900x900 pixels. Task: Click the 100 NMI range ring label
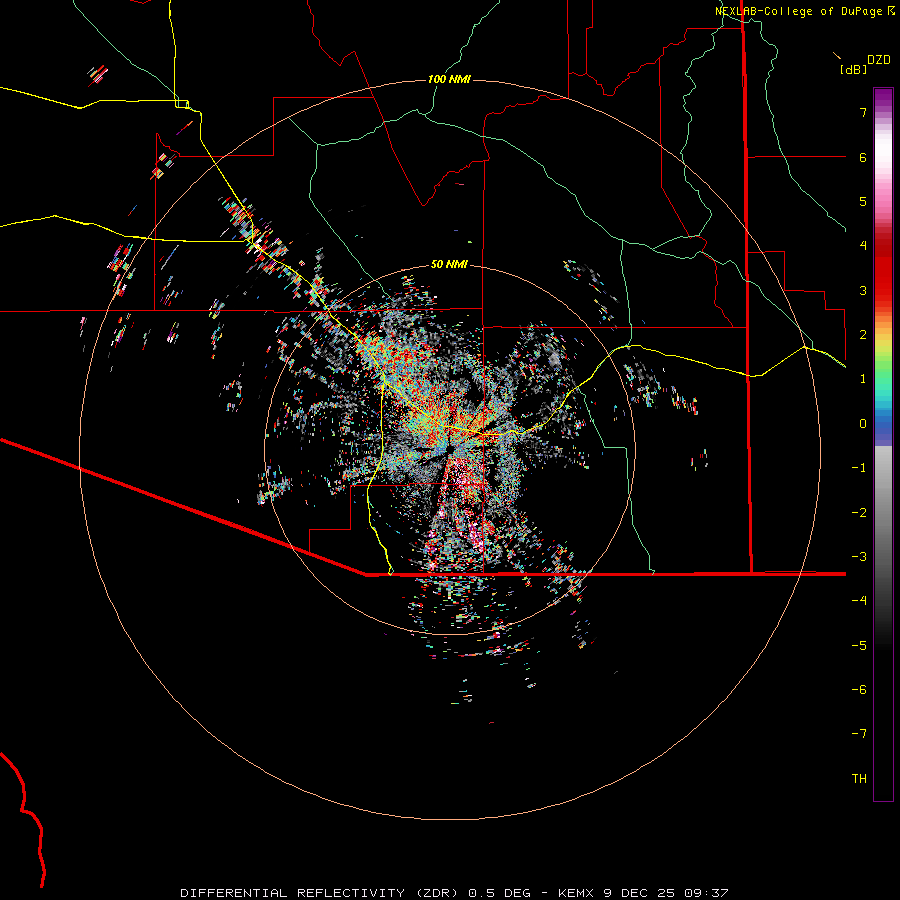tap(449, 79)
